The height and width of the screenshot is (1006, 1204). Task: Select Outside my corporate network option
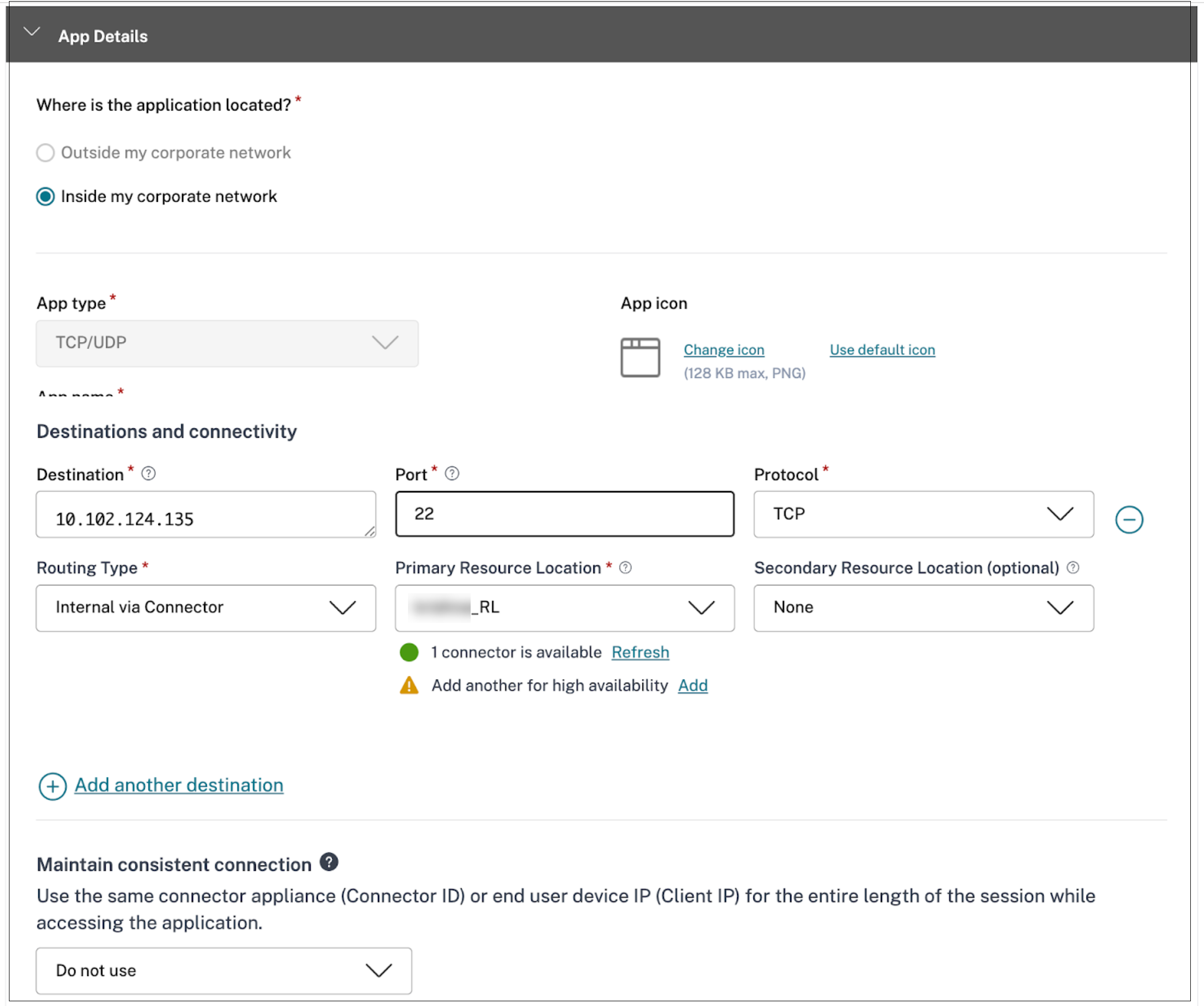(45, 153)
